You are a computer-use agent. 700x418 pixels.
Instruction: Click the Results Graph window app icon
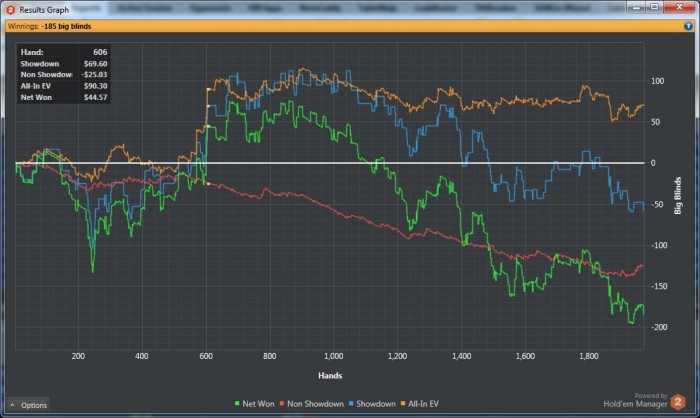click(11, 9)
